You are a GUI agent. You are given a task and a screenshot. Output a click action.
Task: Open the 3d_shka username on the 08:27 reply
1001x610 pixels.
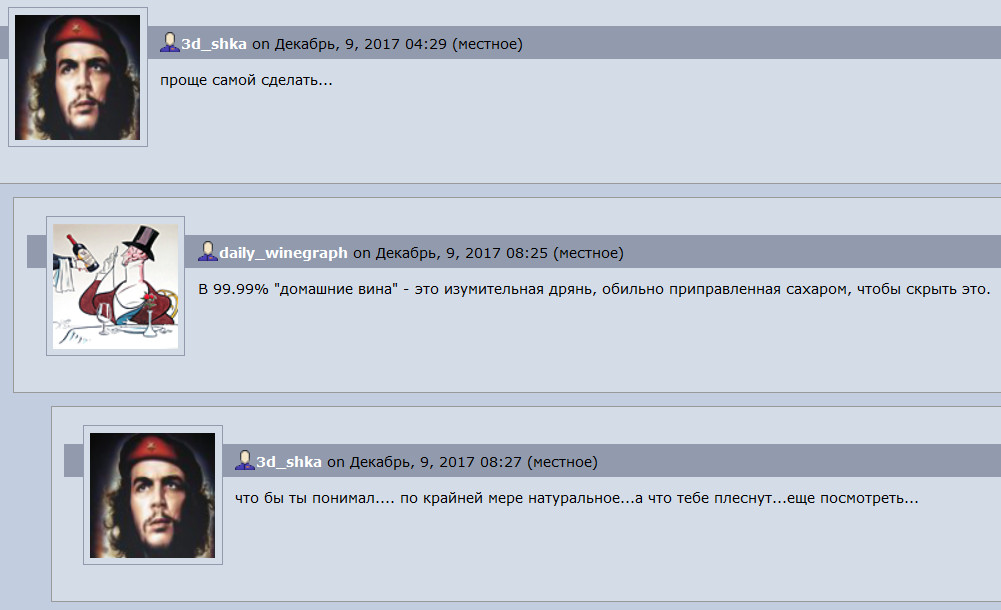[289, 462]
